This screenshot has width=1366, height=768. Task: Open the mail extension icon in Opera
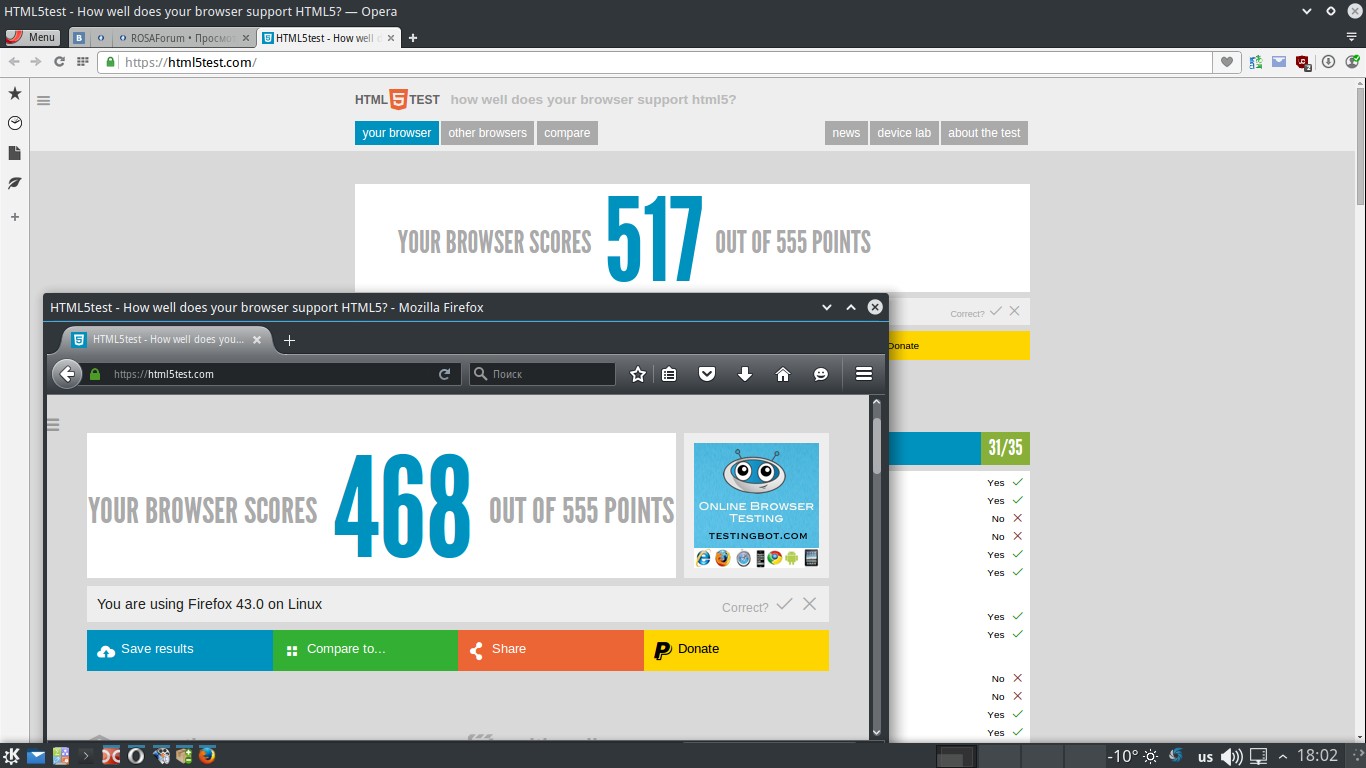[x=1279, y=62]
